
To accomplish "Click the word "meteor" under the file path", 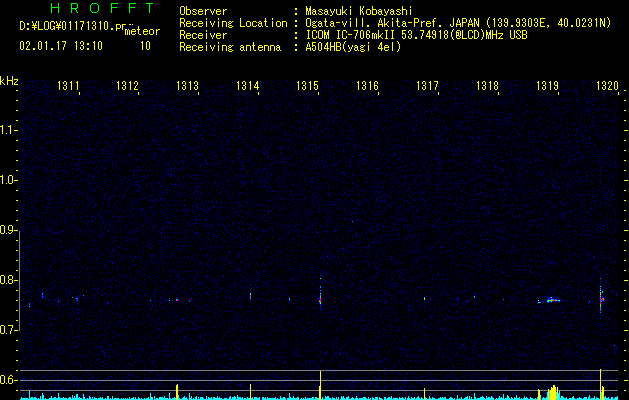I will pos(142,31).
